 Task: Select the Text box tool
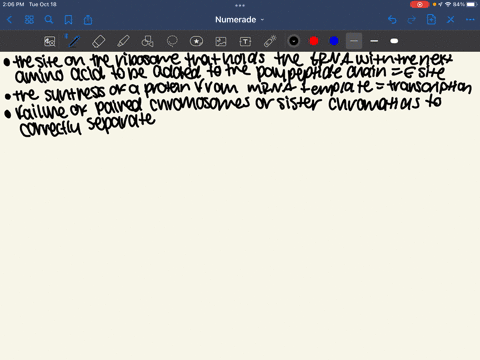(245, 41)
